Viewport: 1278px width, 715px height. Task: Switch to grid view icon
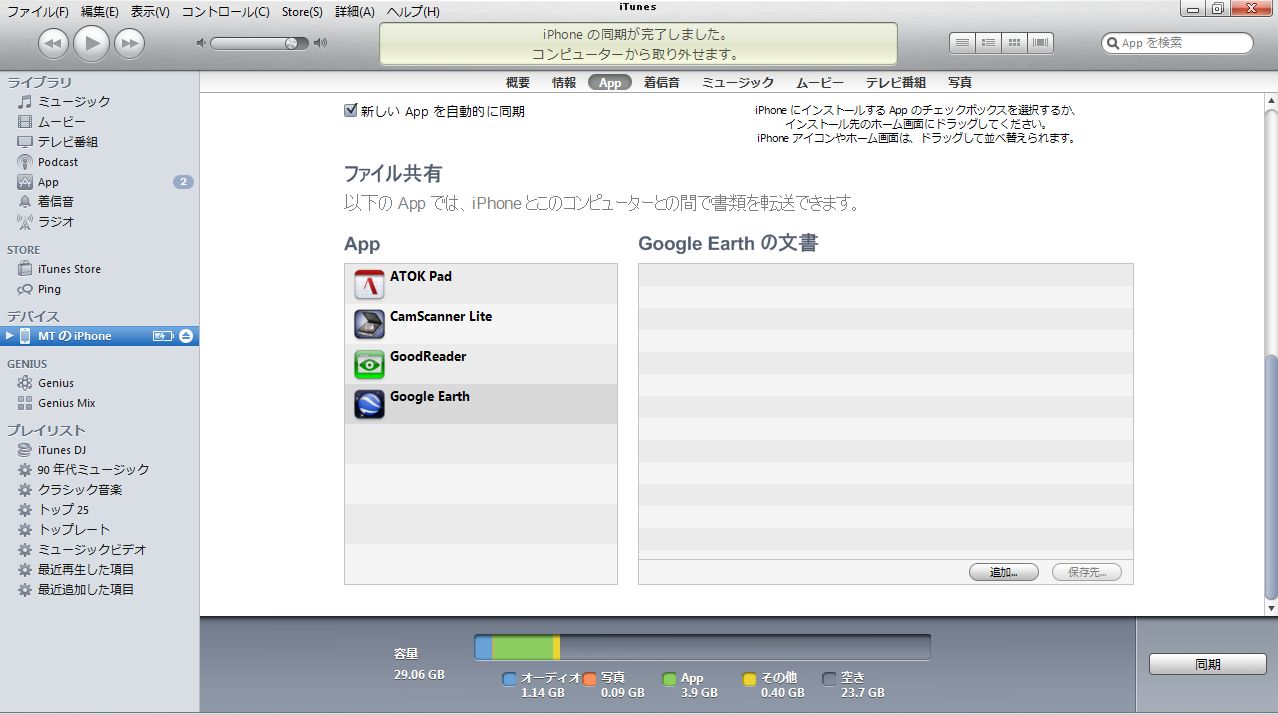1015,43
